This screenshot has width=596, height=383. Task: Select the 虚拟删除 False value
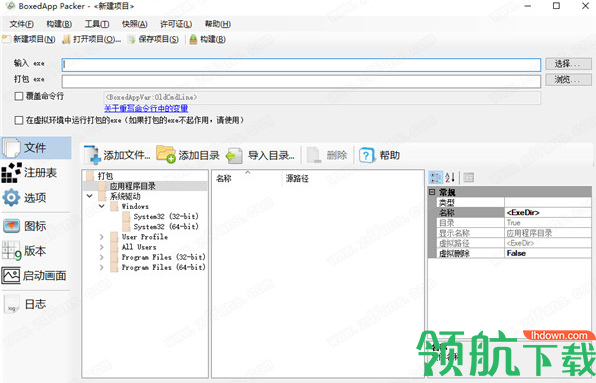pos(547,253)
